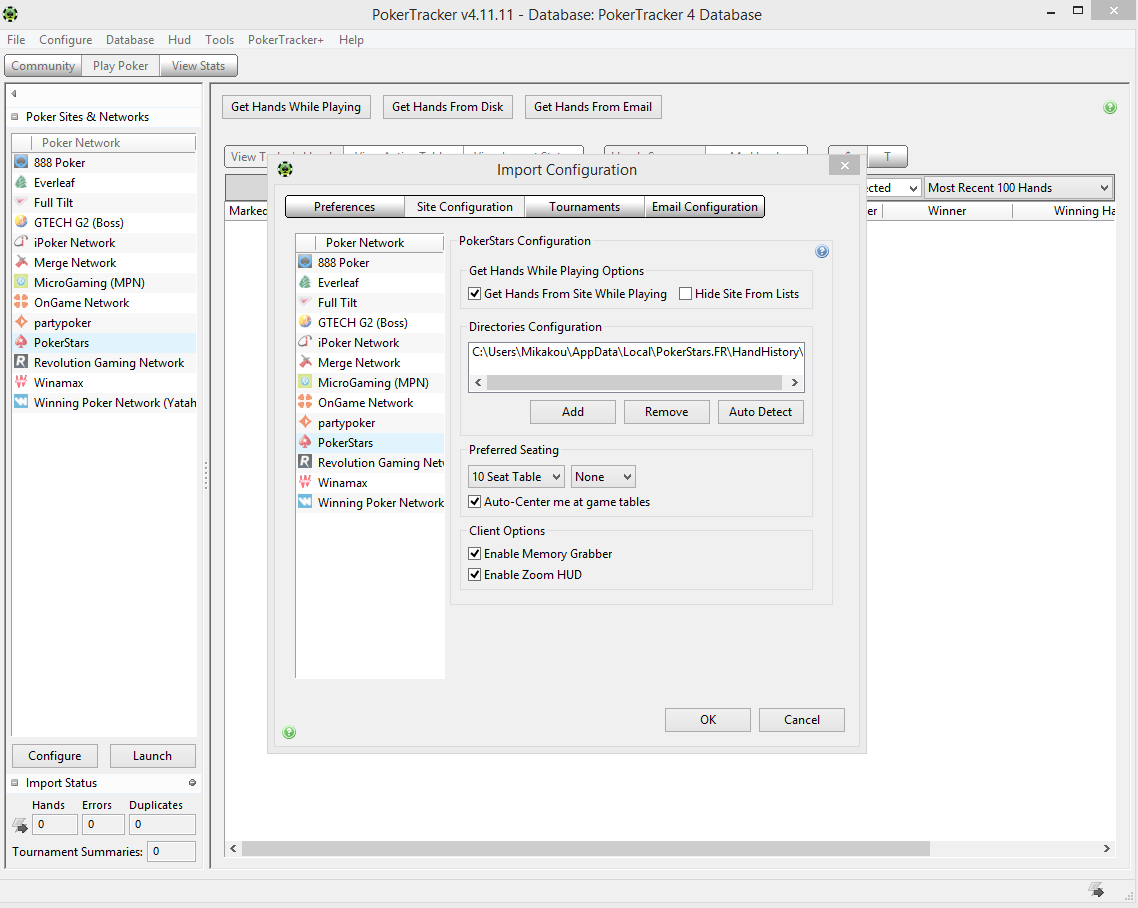Click the GTECH G2 (Boss) icon in the dialog list
1138x908 pixels.
click(x=306, y=322)
